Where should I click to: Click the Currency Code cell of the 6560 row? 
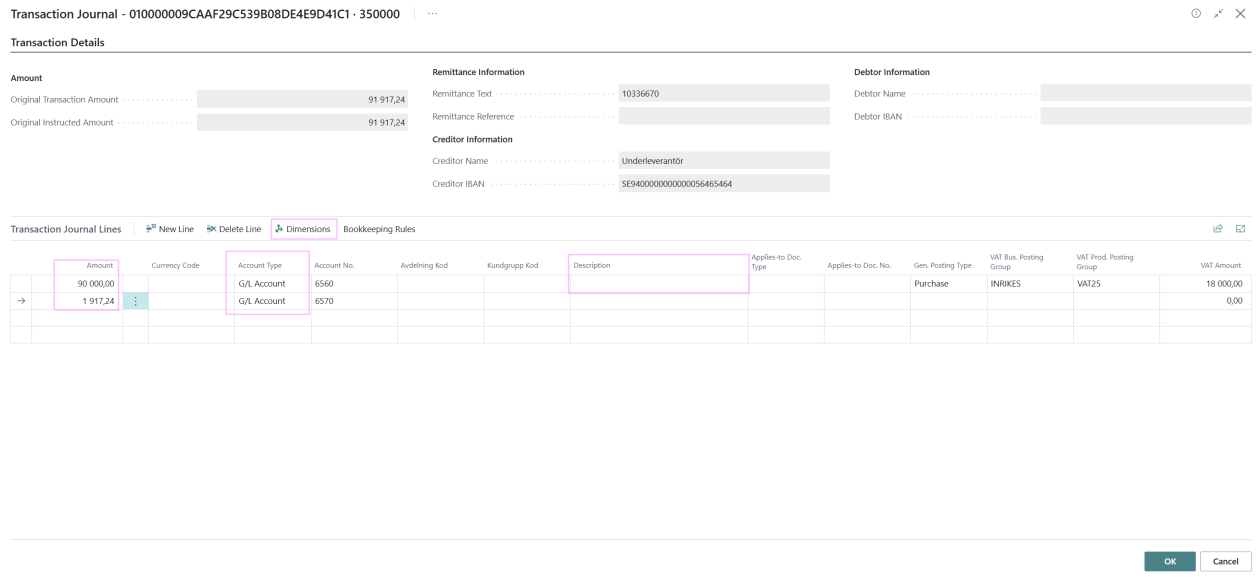click(x=191, y=284)
